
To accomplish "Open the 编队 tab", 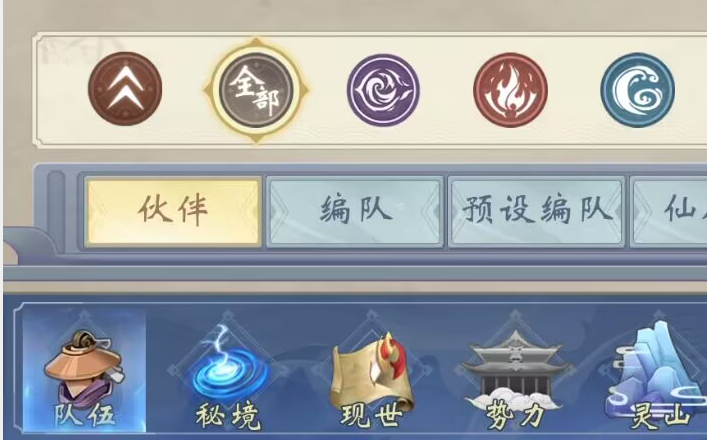I will 355,212.
